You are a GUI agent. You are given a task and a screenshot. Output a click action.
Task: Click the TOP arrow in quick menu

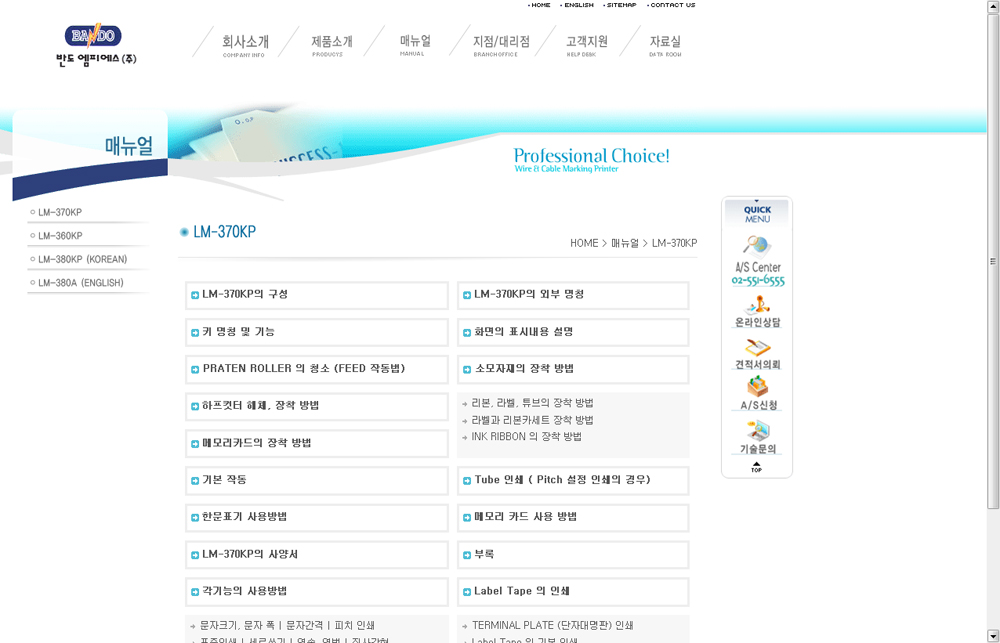click(756, 467)
